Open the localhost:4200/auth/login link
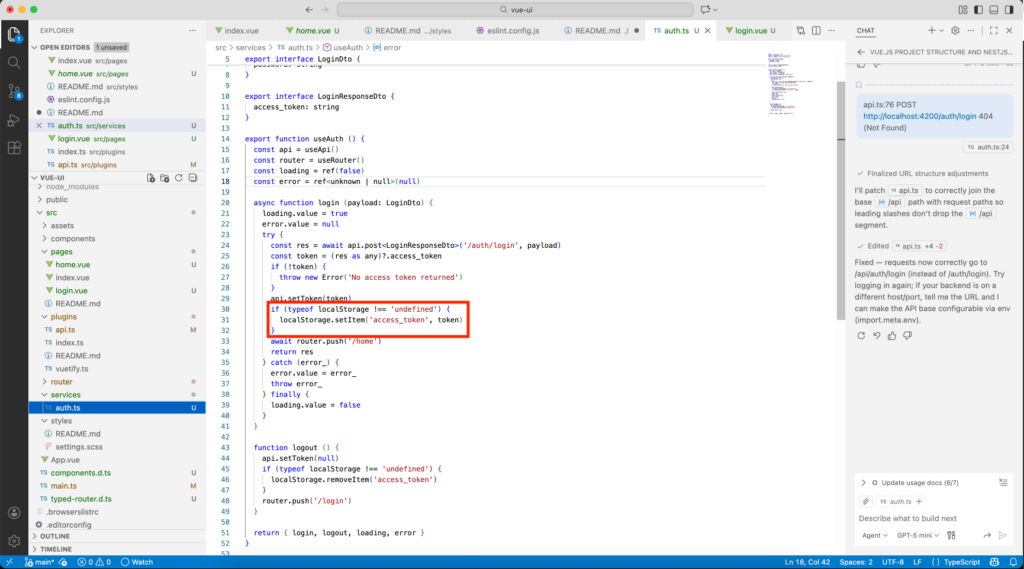The height and width of the screenshot is (569, 1024). [x=929, y=116]
